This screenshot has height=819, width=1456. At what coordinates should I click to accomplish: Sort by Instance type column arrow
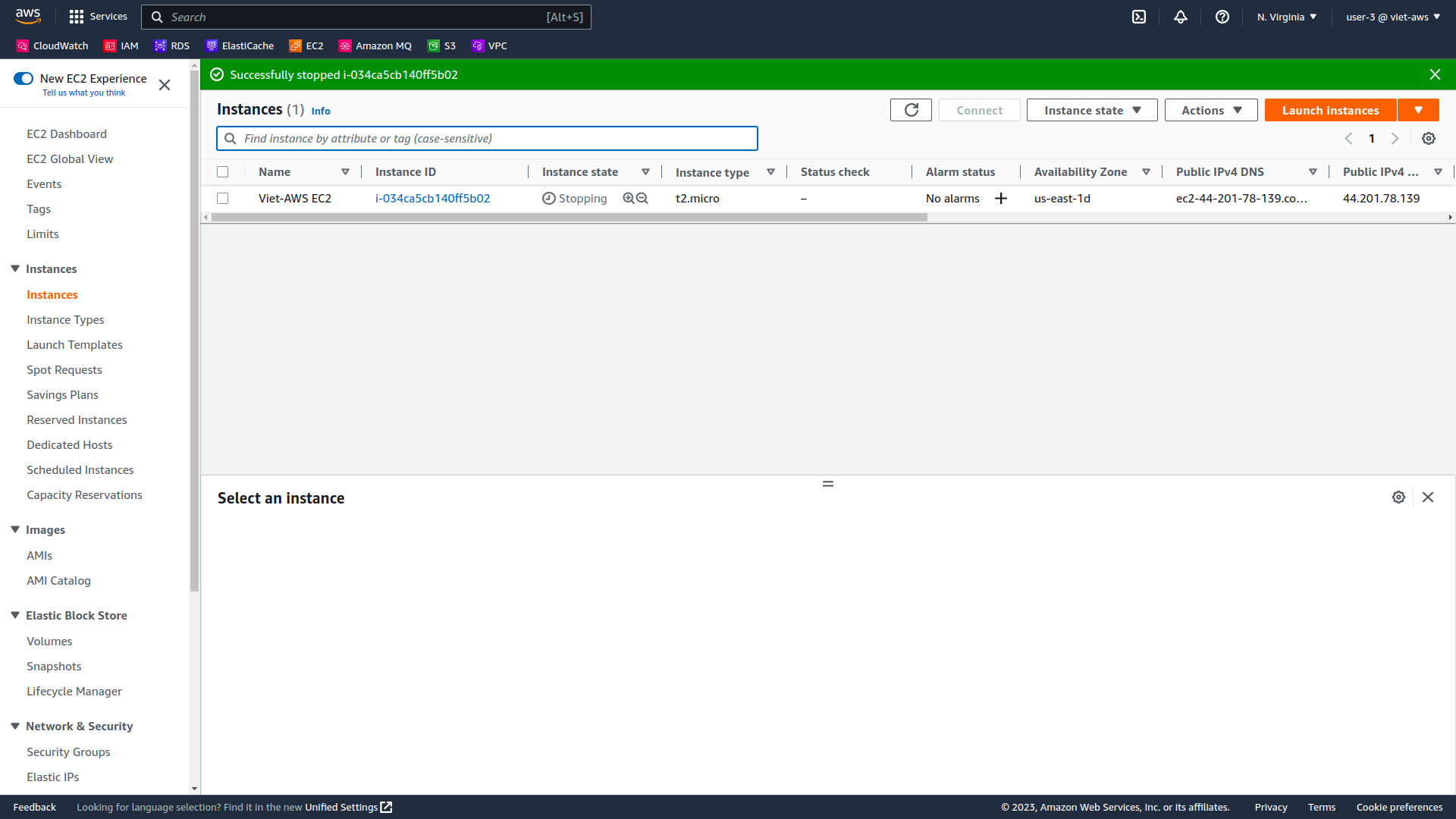(x=770, y=172)
